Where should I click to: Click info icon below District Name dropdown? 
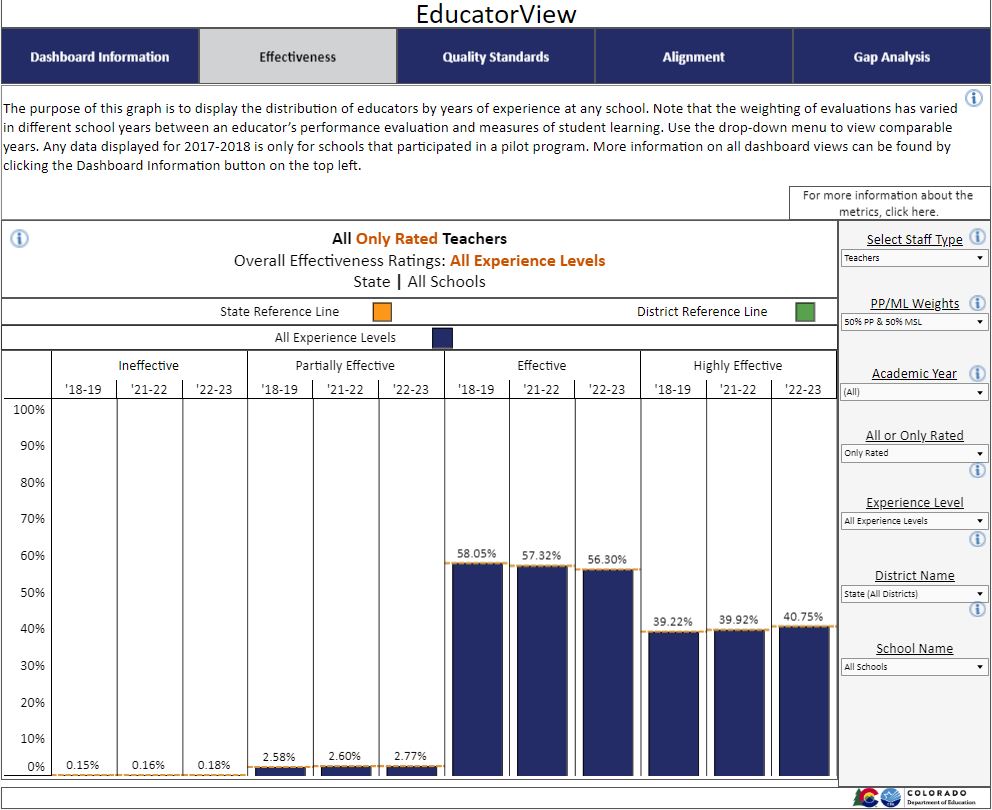[977, 609]
